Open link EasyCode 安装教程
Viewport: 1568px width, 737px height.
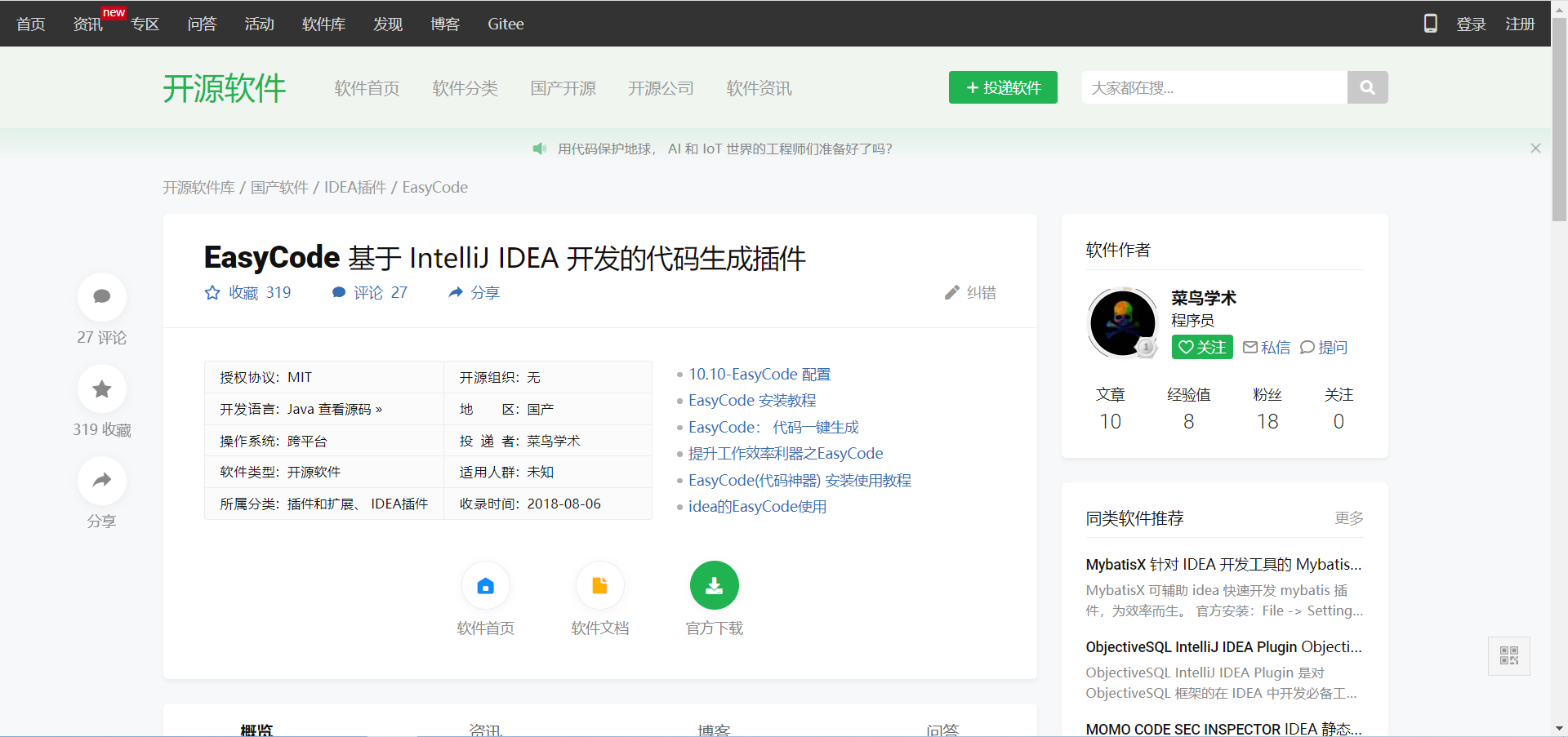tap(752, 400)
